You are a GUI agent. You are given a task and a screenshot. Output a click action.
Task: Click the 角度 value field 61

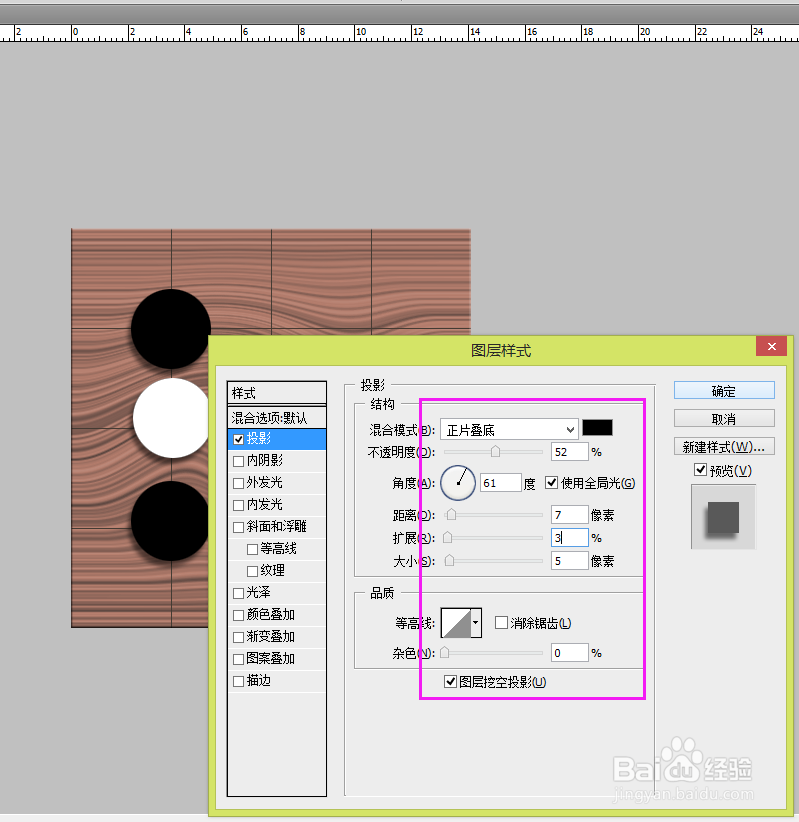501,483
